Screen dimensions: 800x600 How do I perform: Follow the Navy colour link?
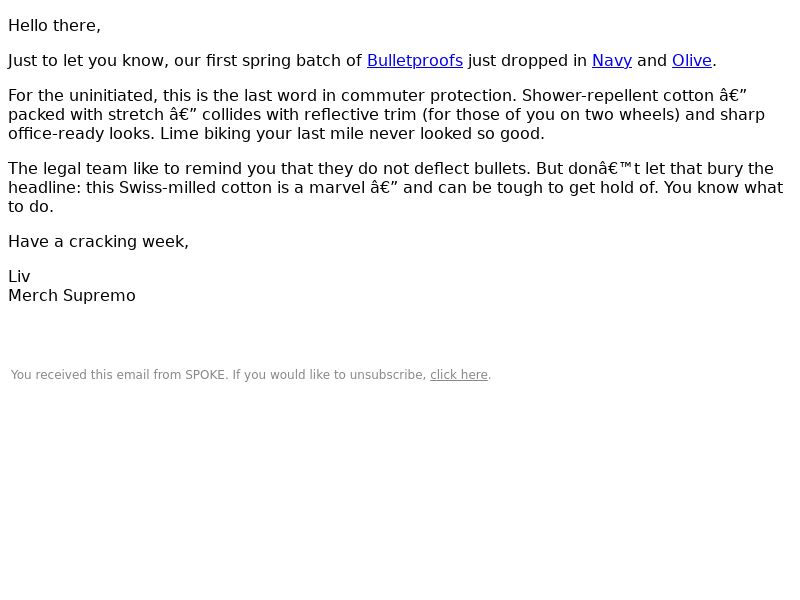click(x=612, y=61)
